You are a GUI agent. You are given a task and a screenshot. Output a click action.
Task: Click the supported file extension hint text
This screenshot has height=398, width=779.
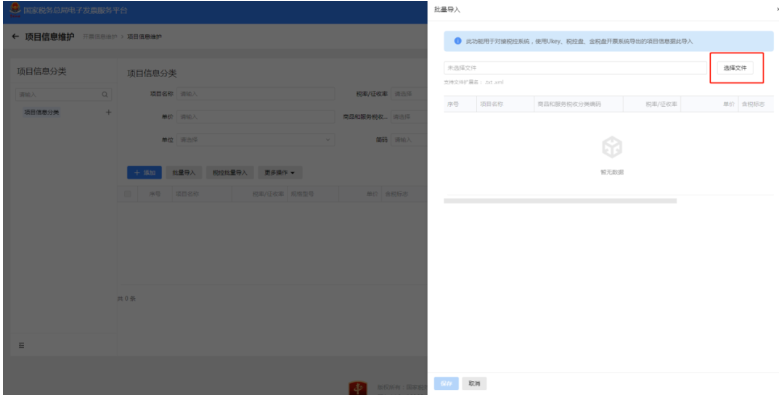coord(473,82)
